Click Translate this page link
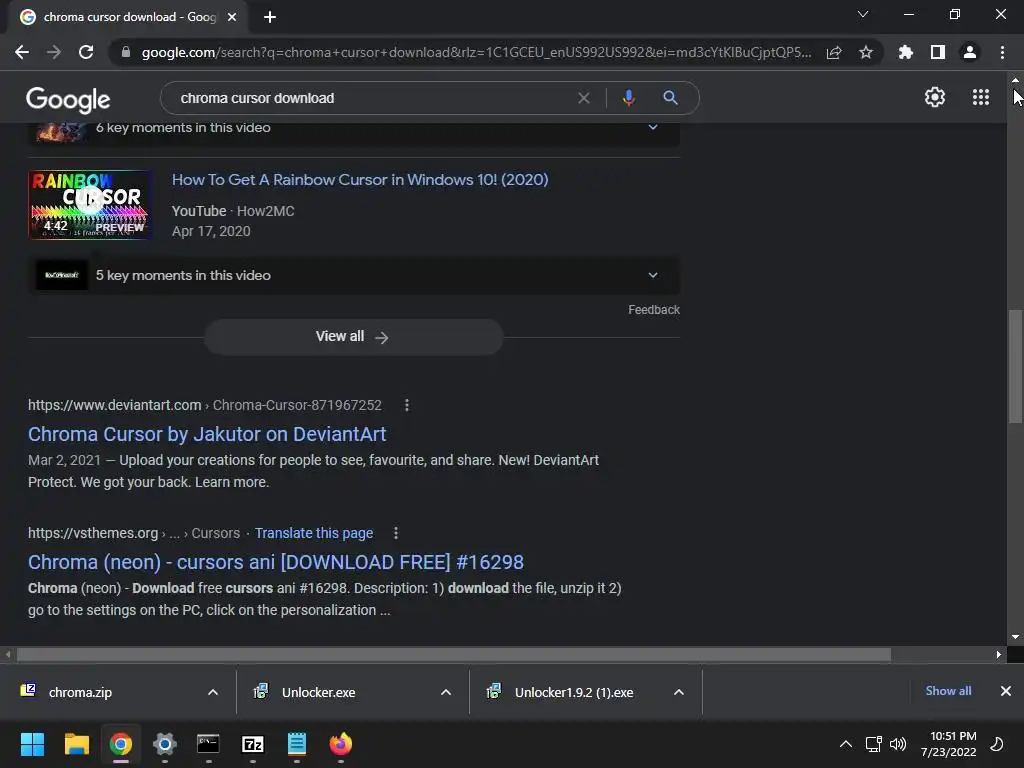The height and width of the screenshot is (768, 1024). click(x=314, y=534)
